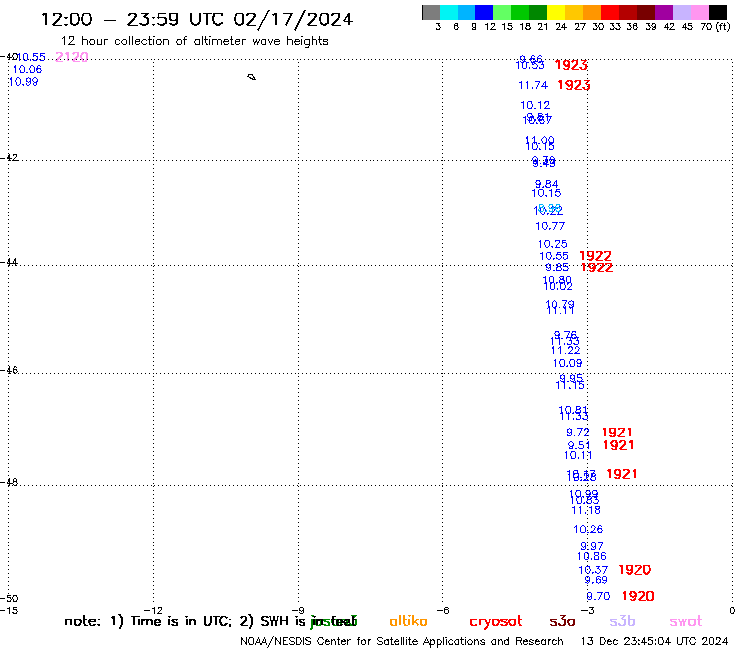This screenshot has height=650, width=740.
Task: Click the red '1922' beside 10.55
Action: pyautogui.click(x=596, y=256)
